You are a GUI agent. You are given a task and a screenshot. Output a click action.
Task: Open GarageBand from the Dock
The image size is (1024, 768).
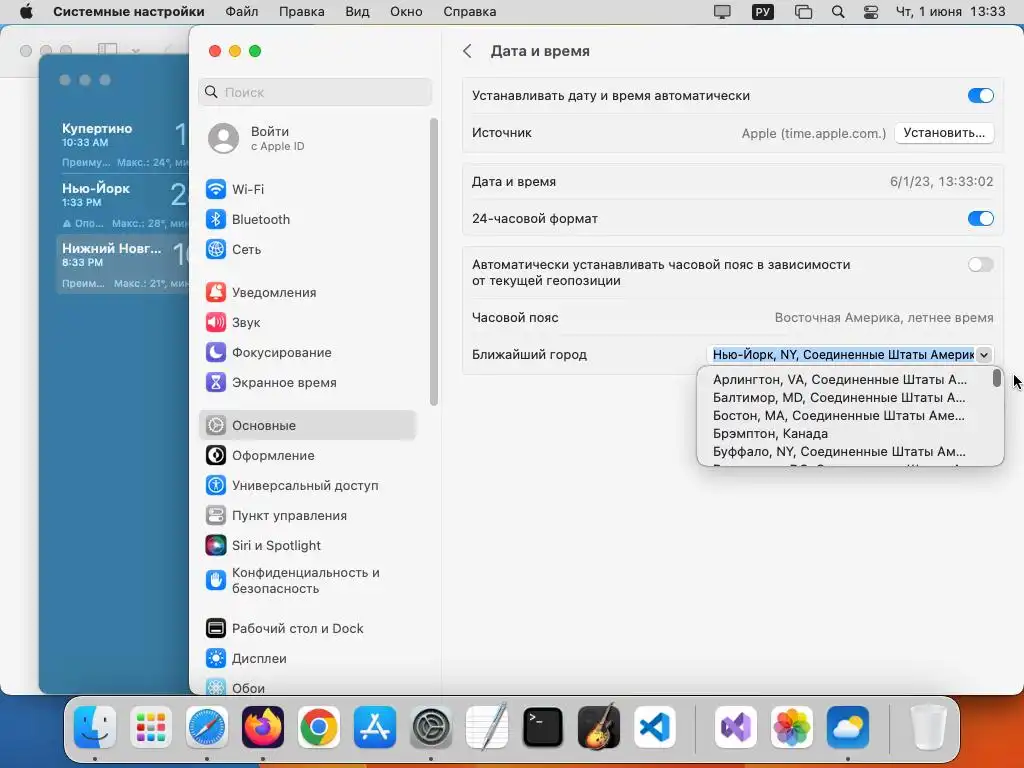coord(599,727)
